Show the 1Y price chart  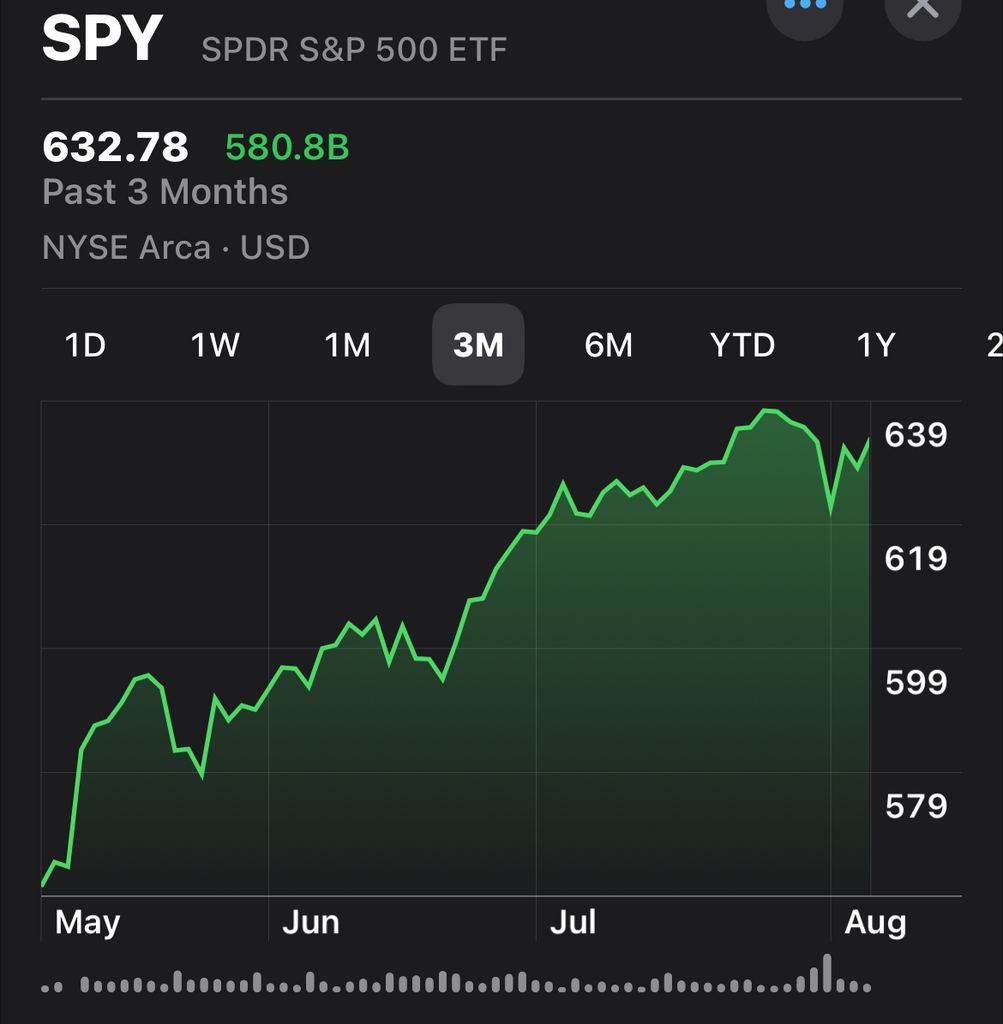[875, 345]
